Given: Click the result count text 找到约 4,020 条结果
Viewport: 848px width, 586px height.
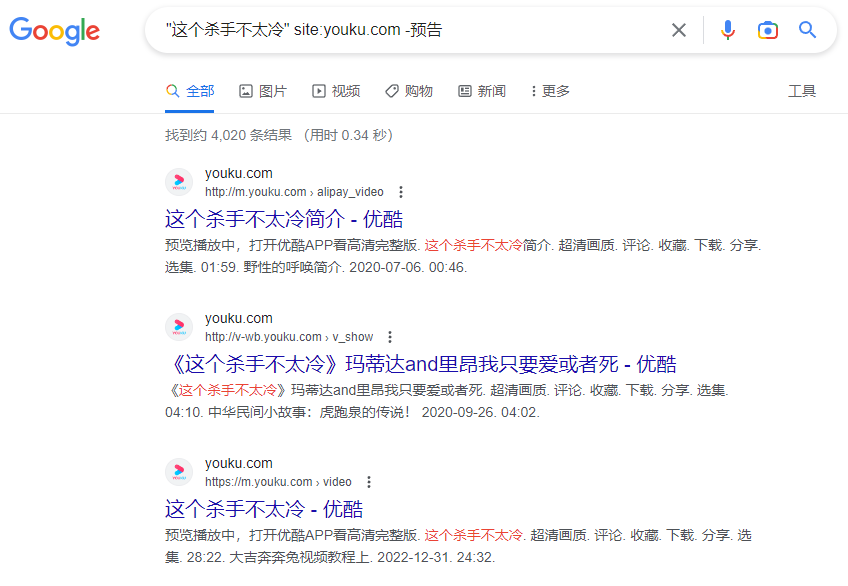Looking at the screenshot, I should [228, 135].
